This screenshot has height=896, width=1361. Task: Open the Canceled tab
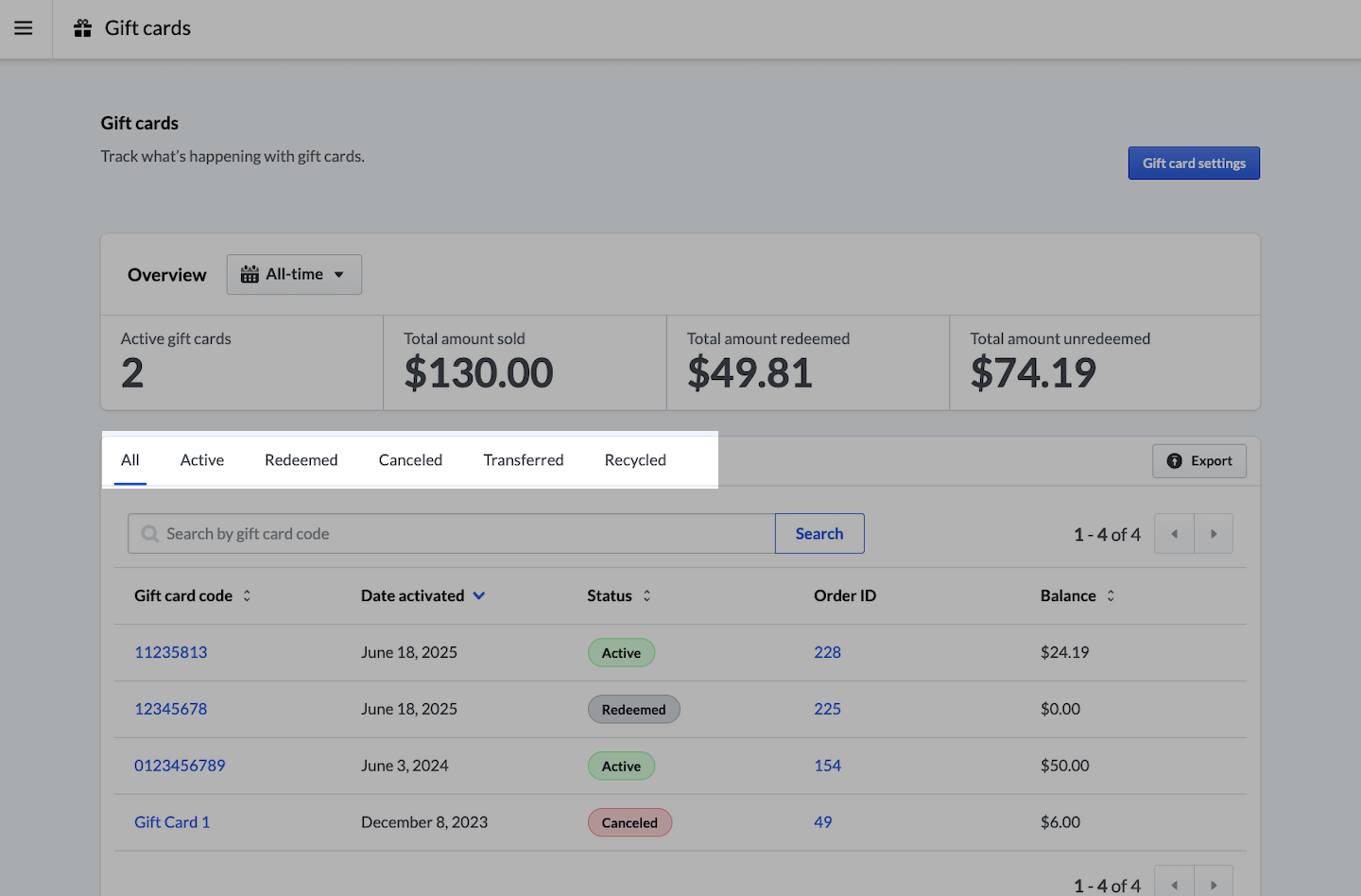pos(410,460)
